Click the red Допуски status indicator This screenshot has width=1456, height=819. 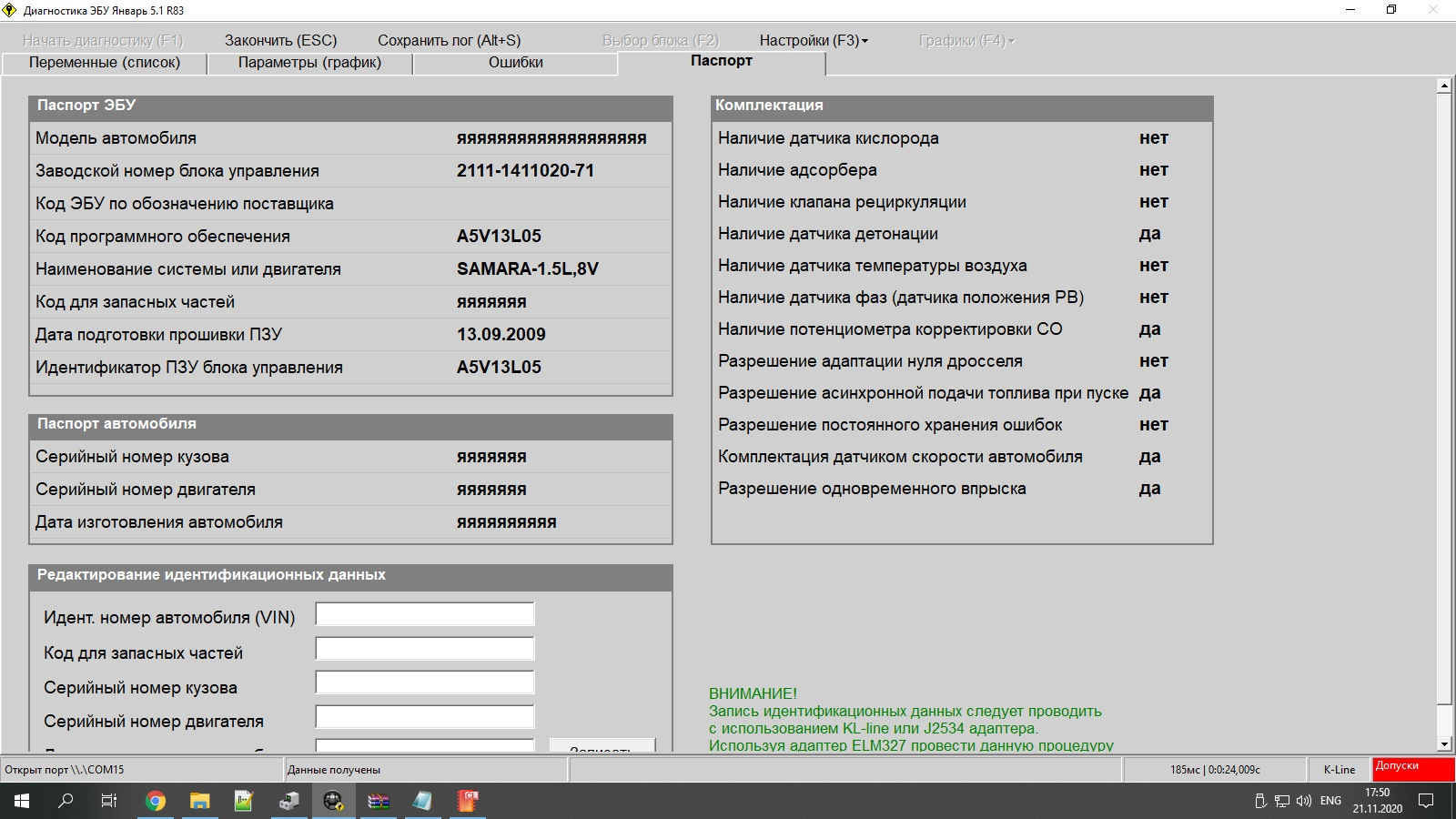[1413, 769]
